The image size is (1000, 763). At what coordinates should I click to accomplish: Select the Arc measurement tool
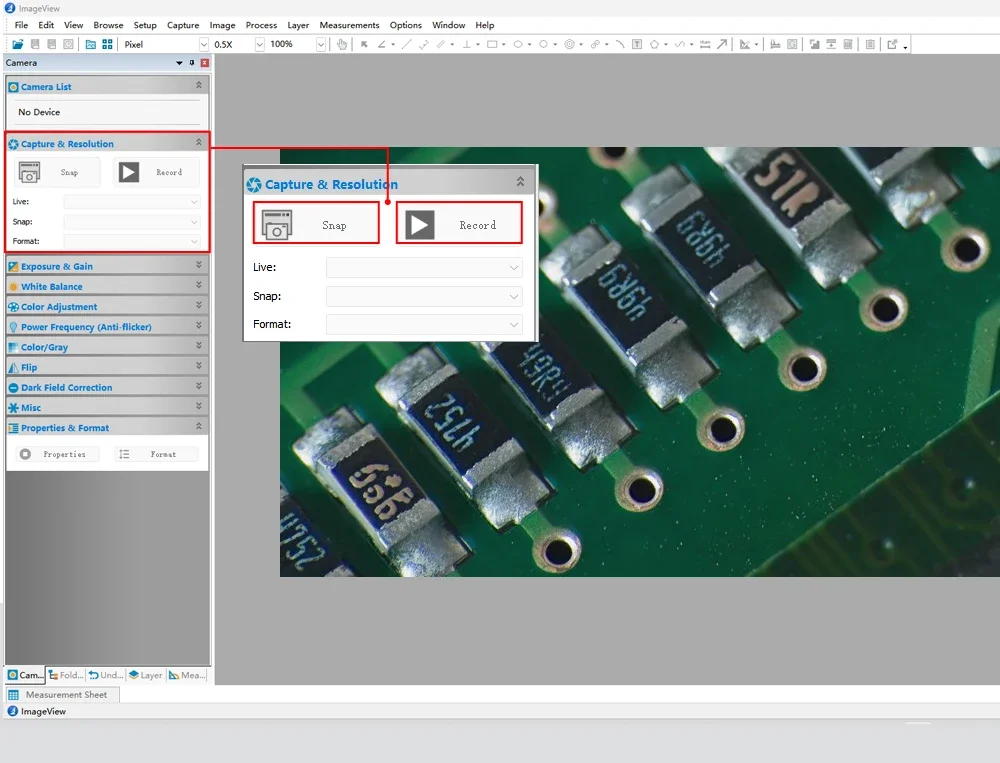[620, 44]
